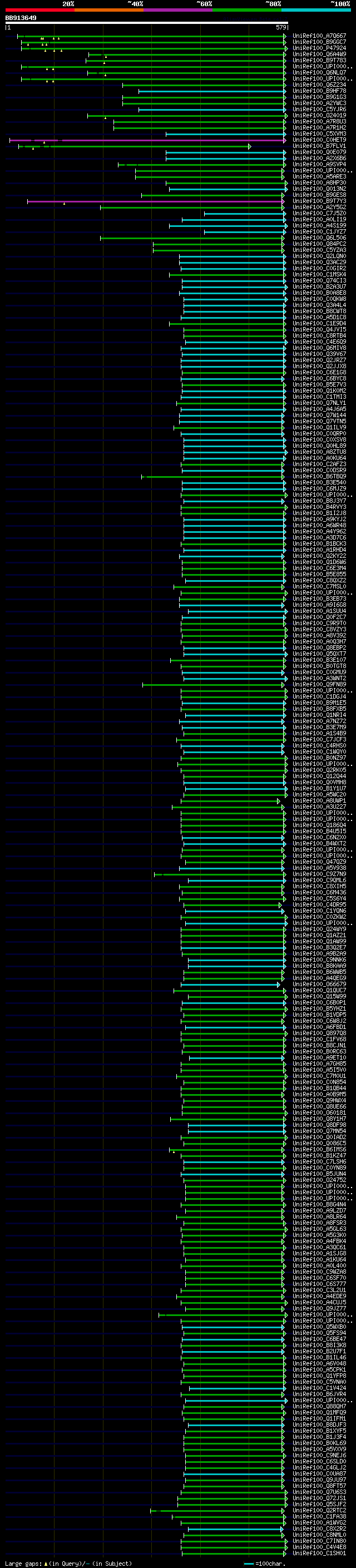The height and width of the screenshot is (1568, 356).
Task: Select hit label UniRef100_Q6NLQ7
Action: (319, 72)
